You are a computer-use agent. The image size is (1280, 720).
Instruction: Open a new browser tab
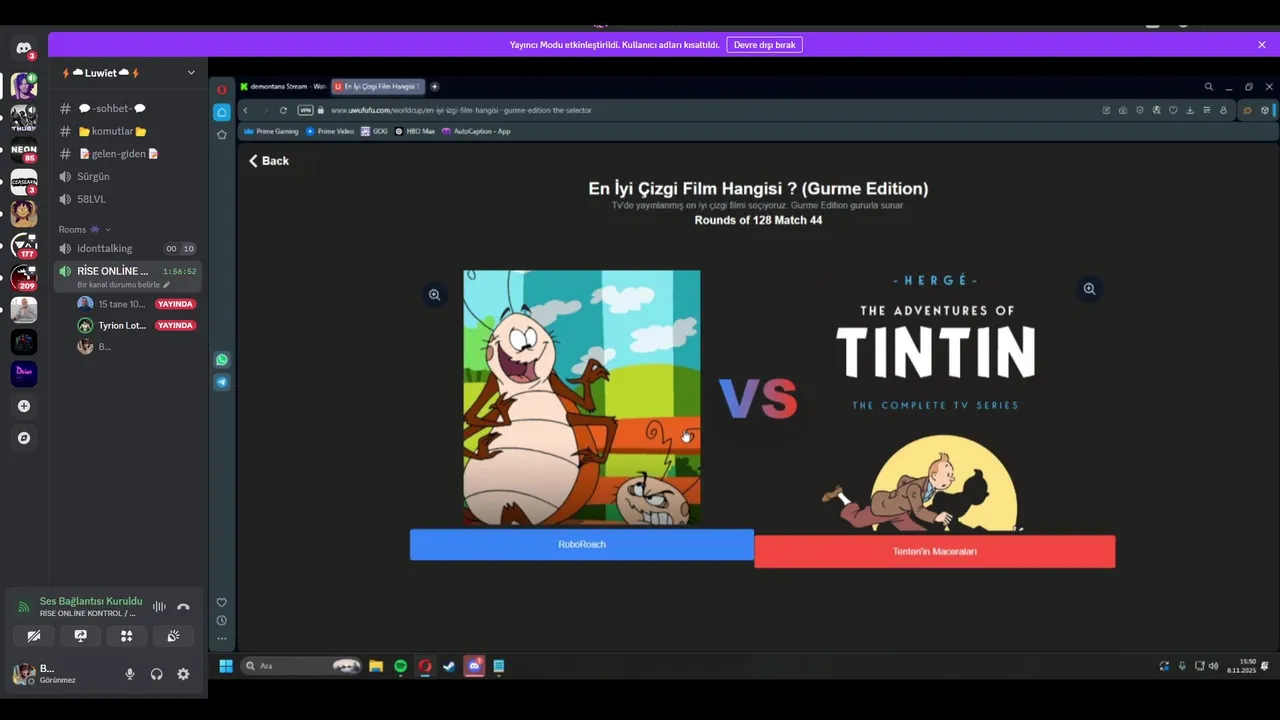(x=434, y=87)
